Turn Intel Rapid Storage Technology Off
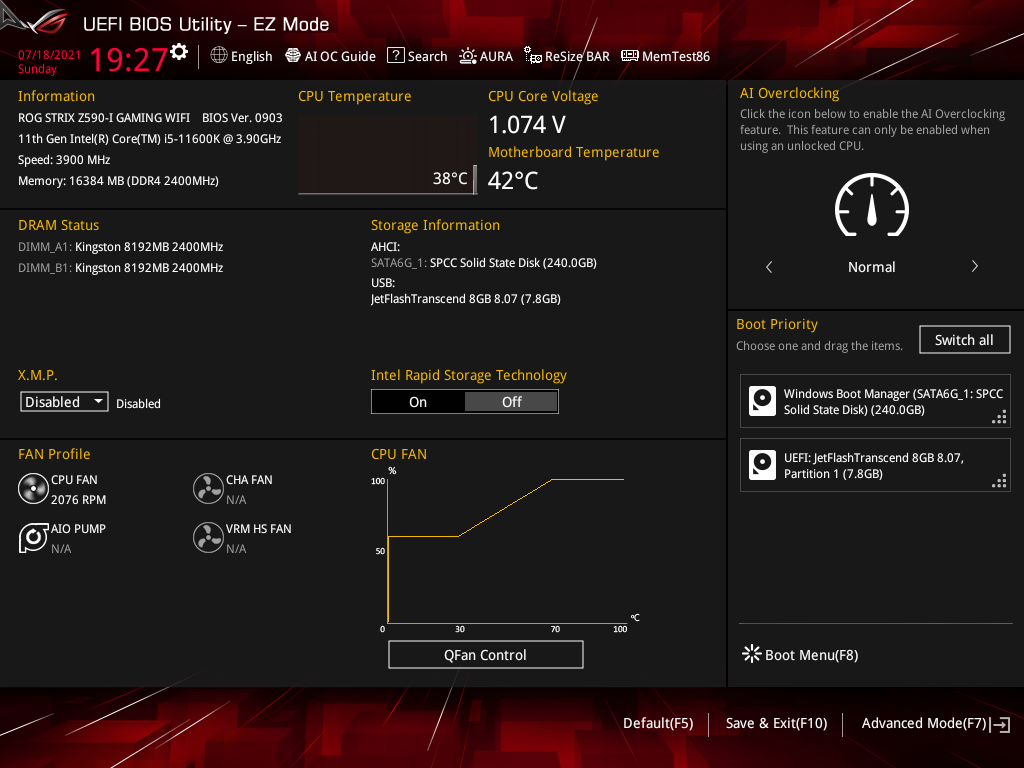This screenshot has height=768, width=1024. tap(511, 402)
